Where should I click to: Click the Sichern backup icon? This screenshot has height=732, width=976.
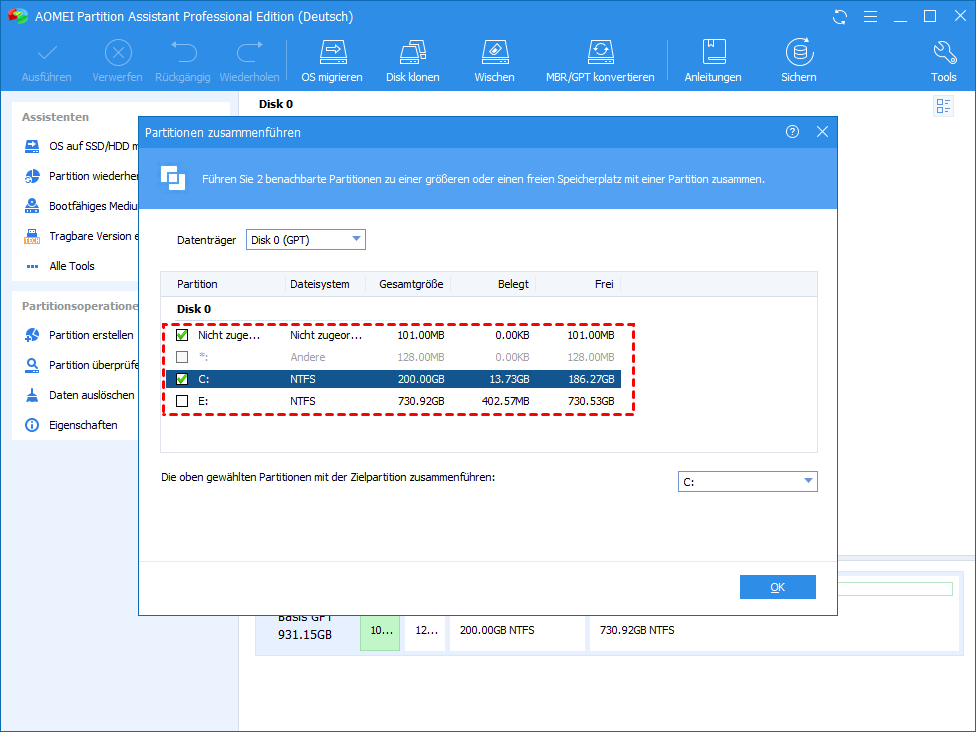pos(799,52)
